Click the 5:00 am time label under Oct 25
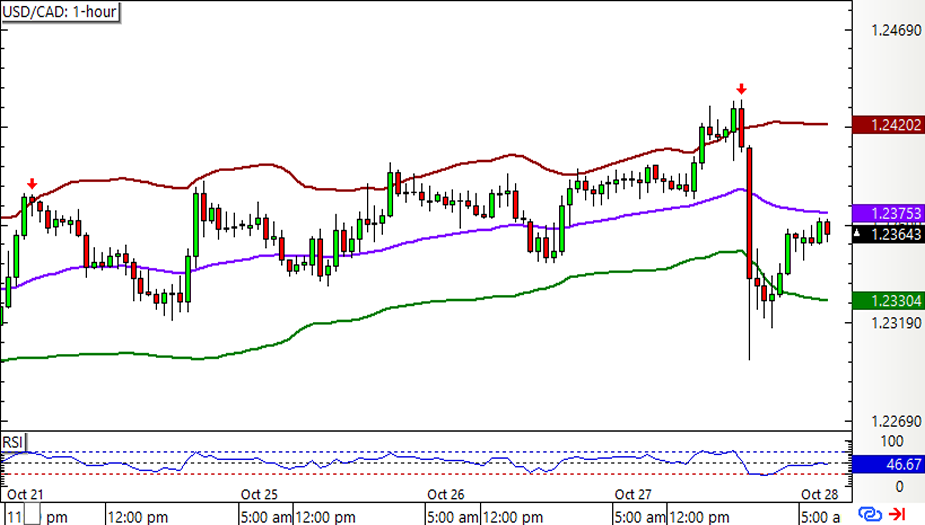 (266, 517)
